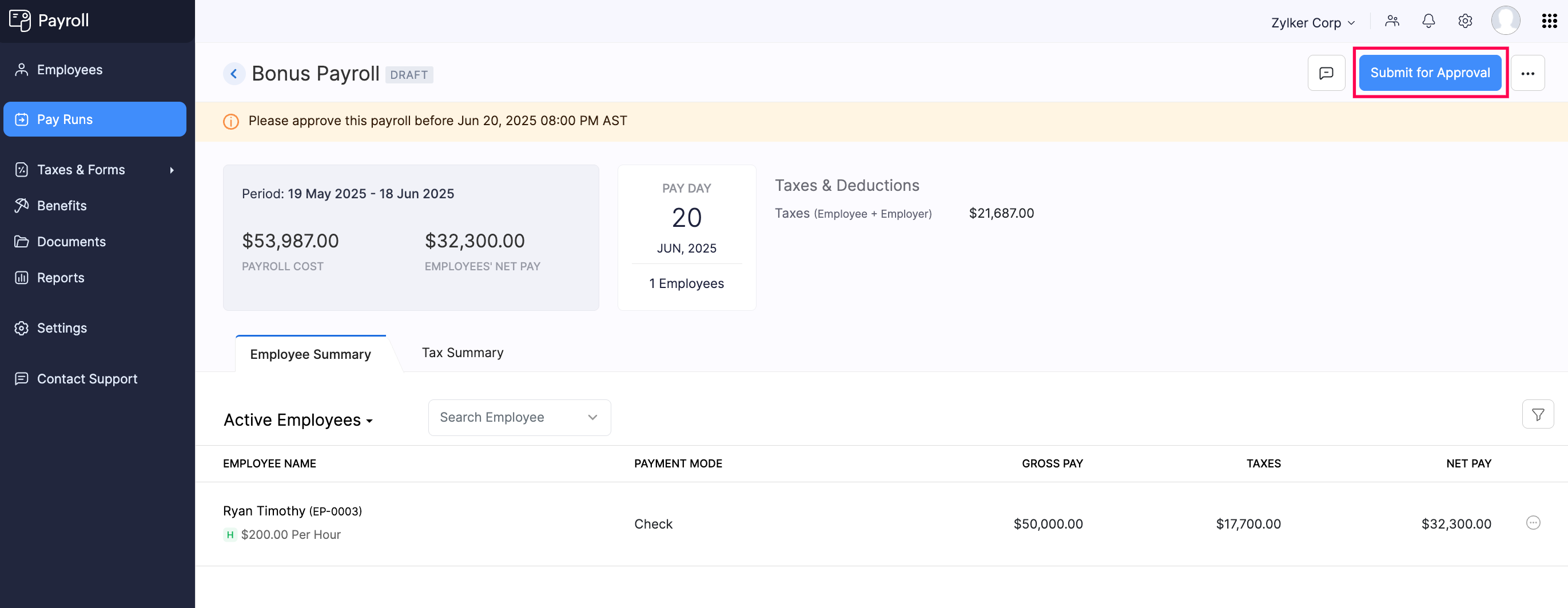The height and width of the screenshot is (608, 1568).
Task: Click the settings gear in the top bar
Action: tap(1464, 21)
